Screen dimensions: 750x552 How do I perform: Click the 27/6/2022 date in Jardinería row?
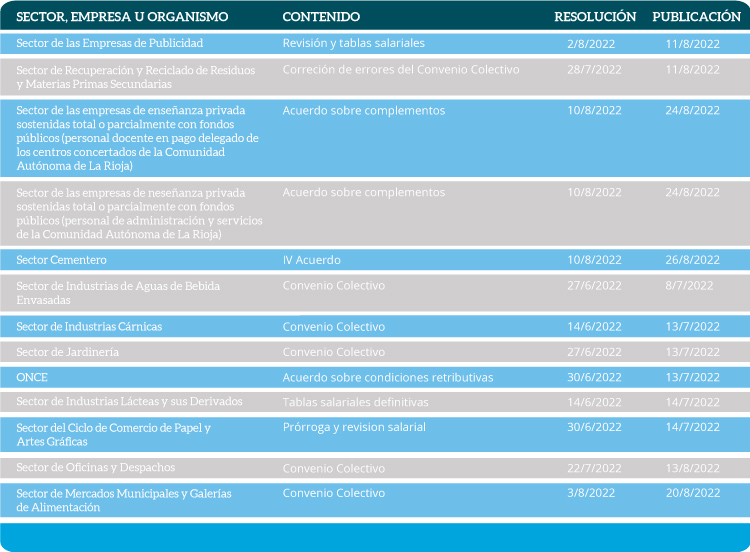[x=594, y=352]
